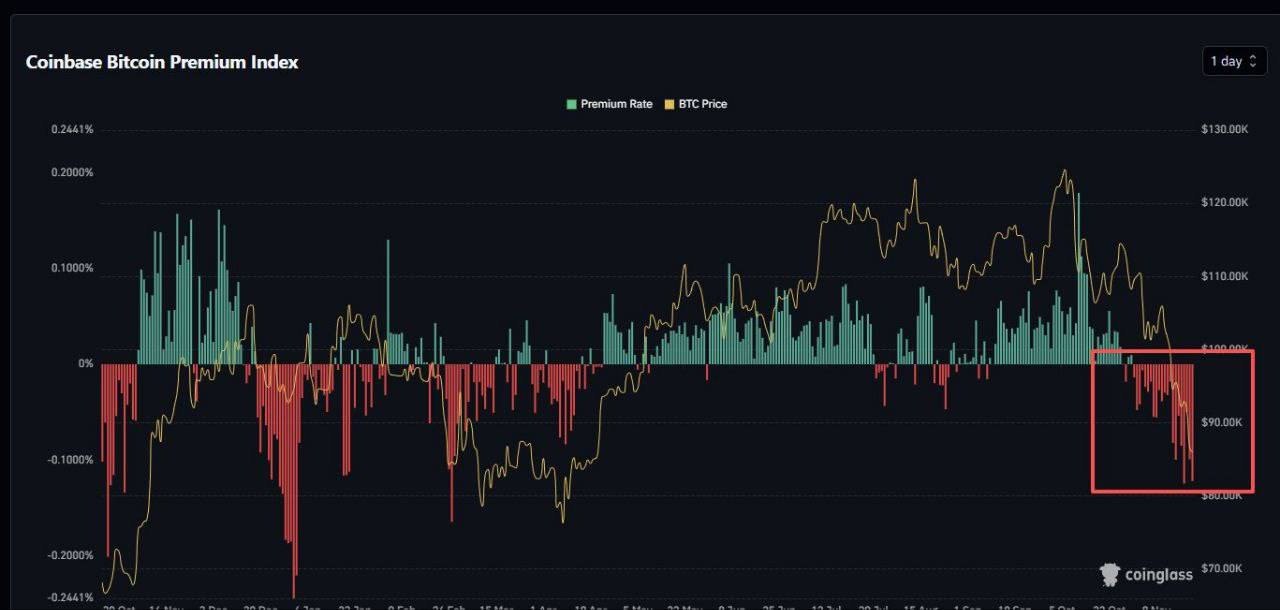The height and width of the screenshot is (610, 1280).
Task: Toggle the BTC Price legend series
Action: coord(695,104)
